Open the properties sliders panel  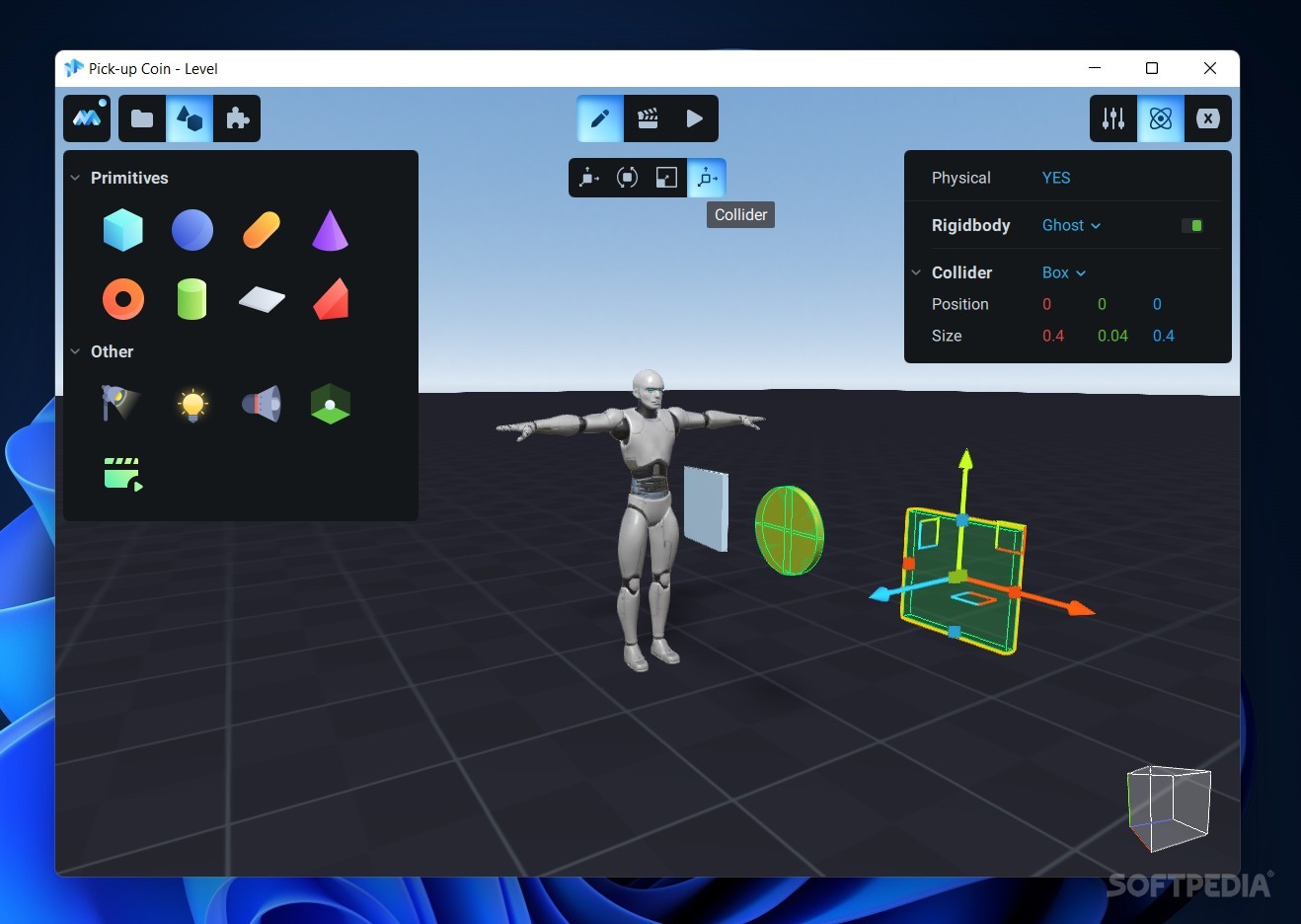tap(1113, 118)
